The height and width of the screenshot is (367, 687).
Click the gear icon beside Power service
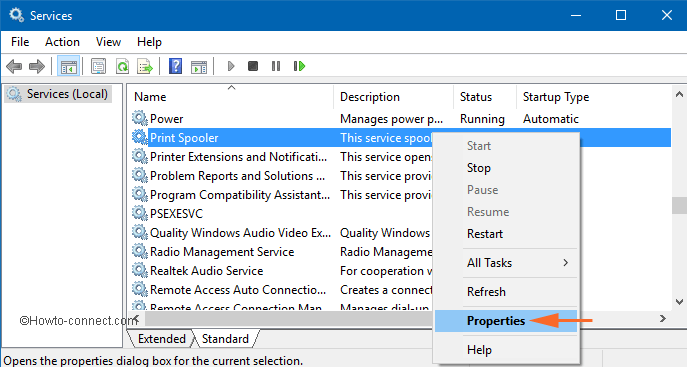click(140, 118)
